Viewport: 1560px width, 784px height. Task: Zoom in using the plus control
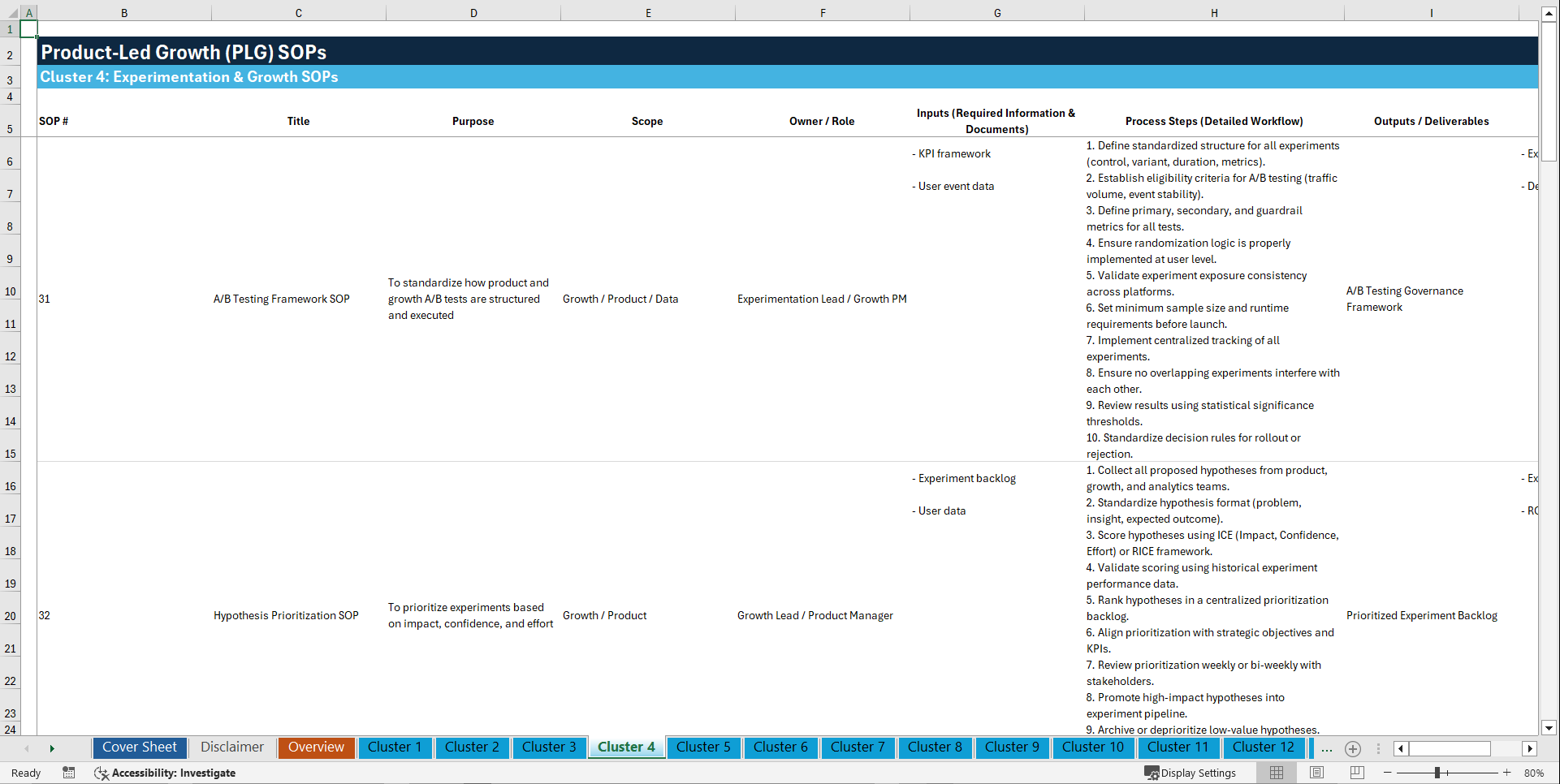coord(1507,773)
